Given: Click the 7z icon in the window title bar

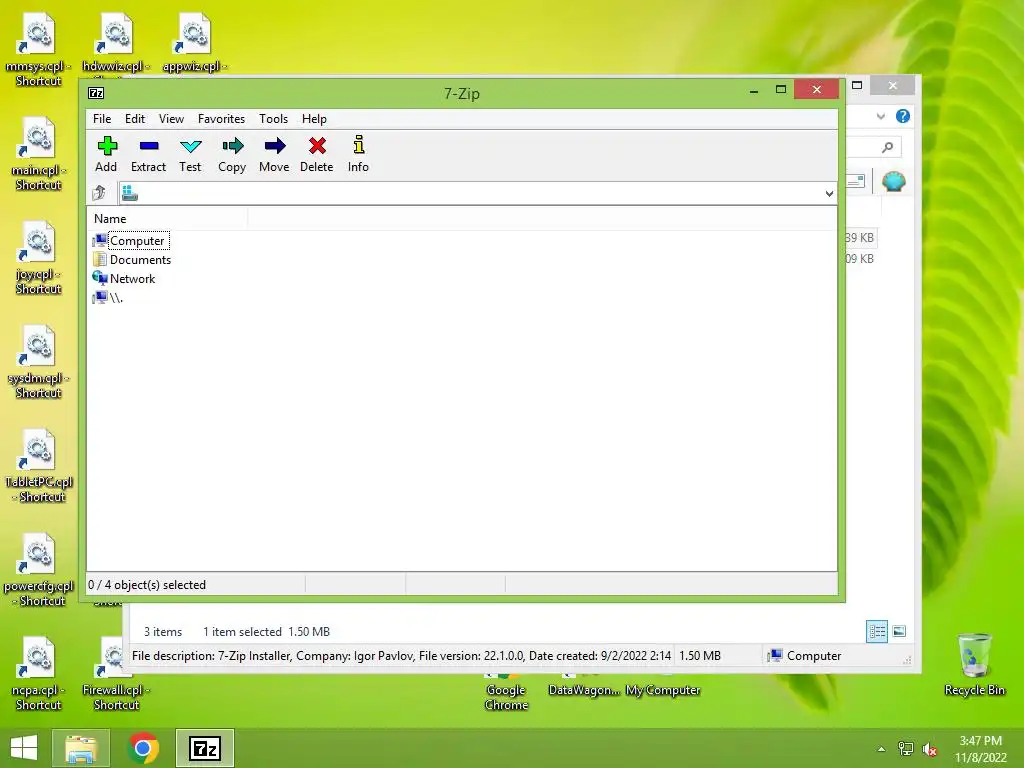Looking at the screenshot, I should pyautogui.click(x=96, y=93).
